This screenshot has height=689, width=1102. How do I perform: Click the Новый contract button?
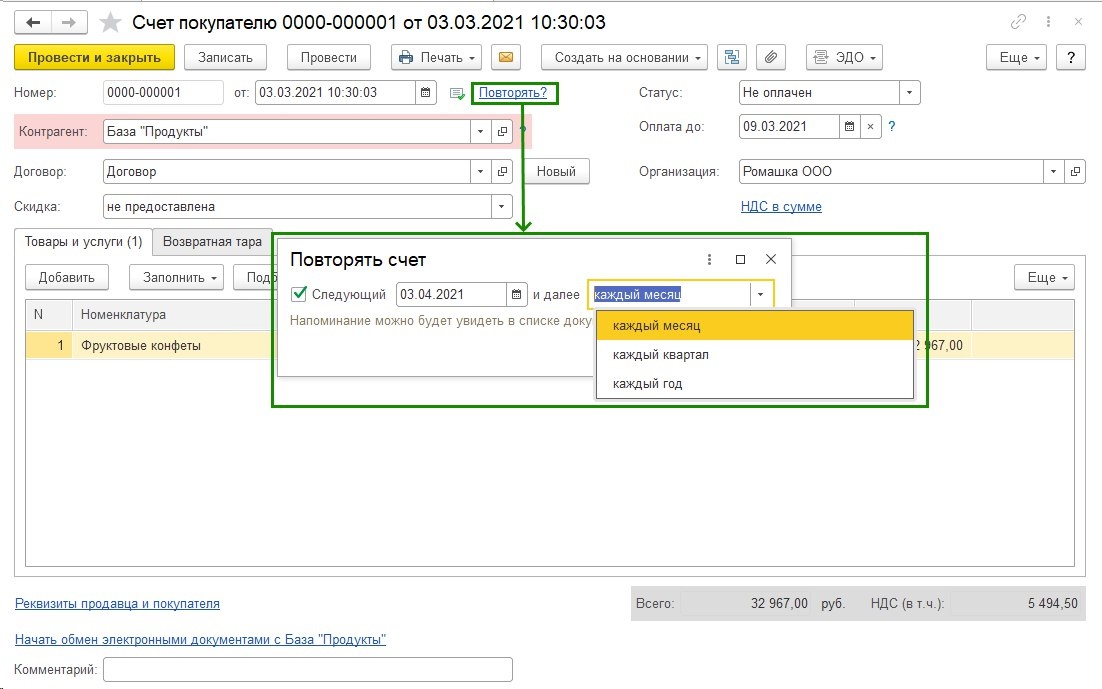click(x=555, y=172)
